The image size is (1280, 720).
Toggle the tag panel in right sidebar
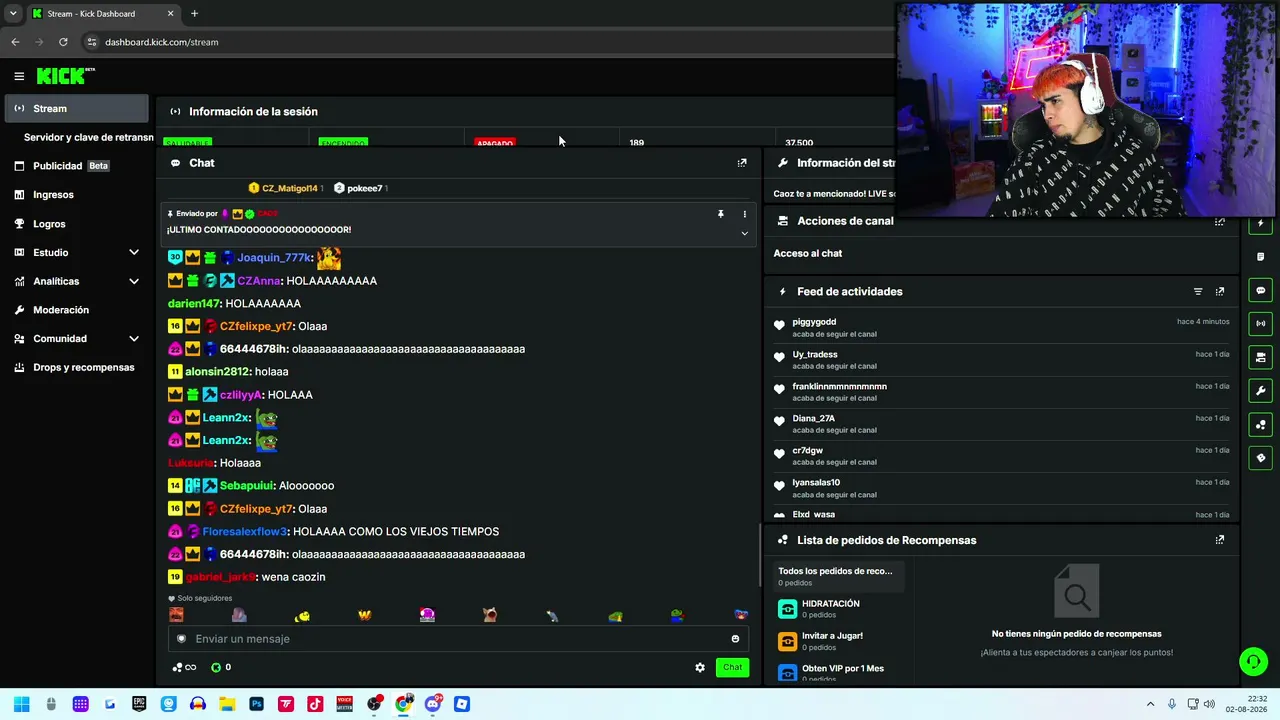click(1260, 458)
